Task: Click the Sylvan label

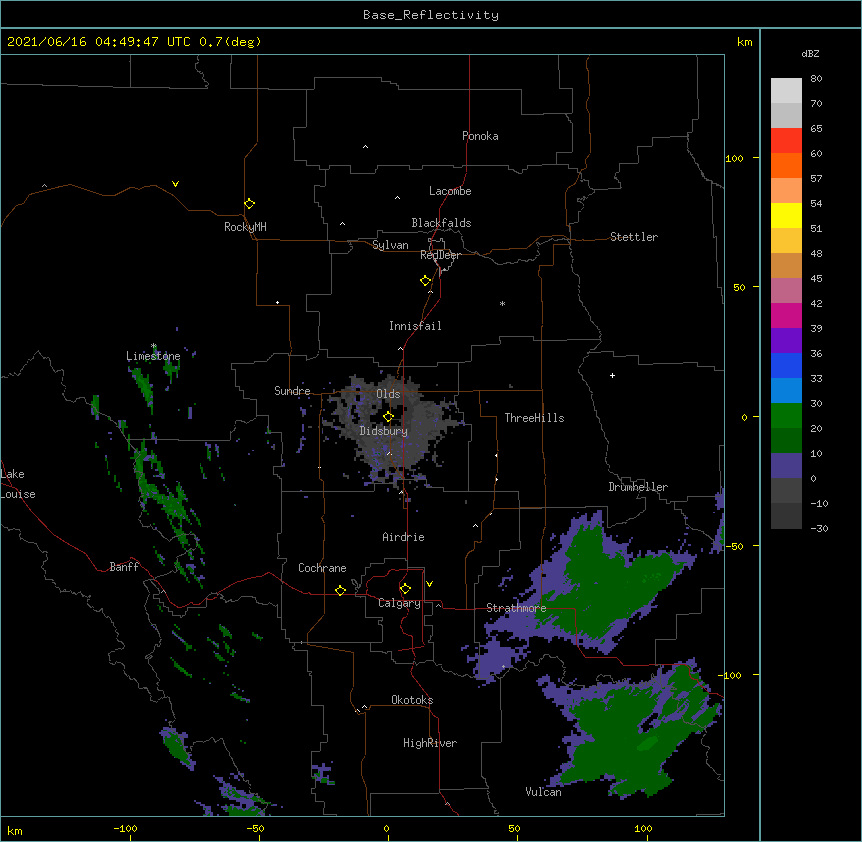Action: point(390,245)
